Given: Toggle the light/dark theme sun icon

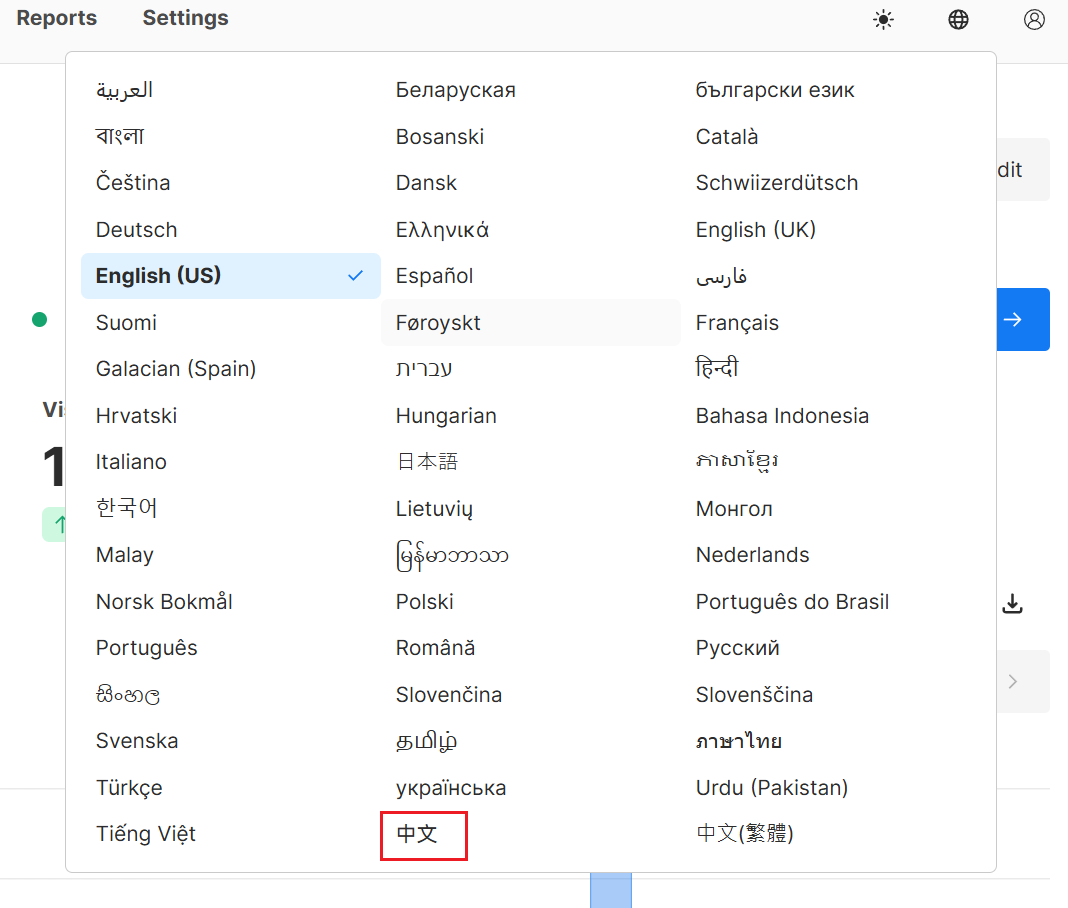Looking at the screenshot, I should (x=883, y=20).
